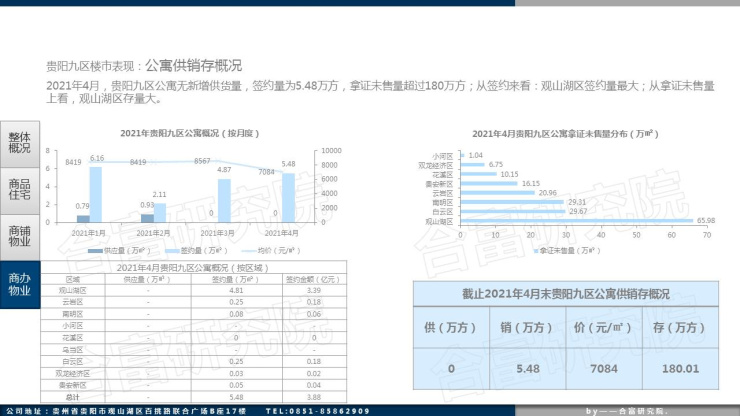Select the 2021年2月 axis label
The image size is (740, 416).
point(153,233)
